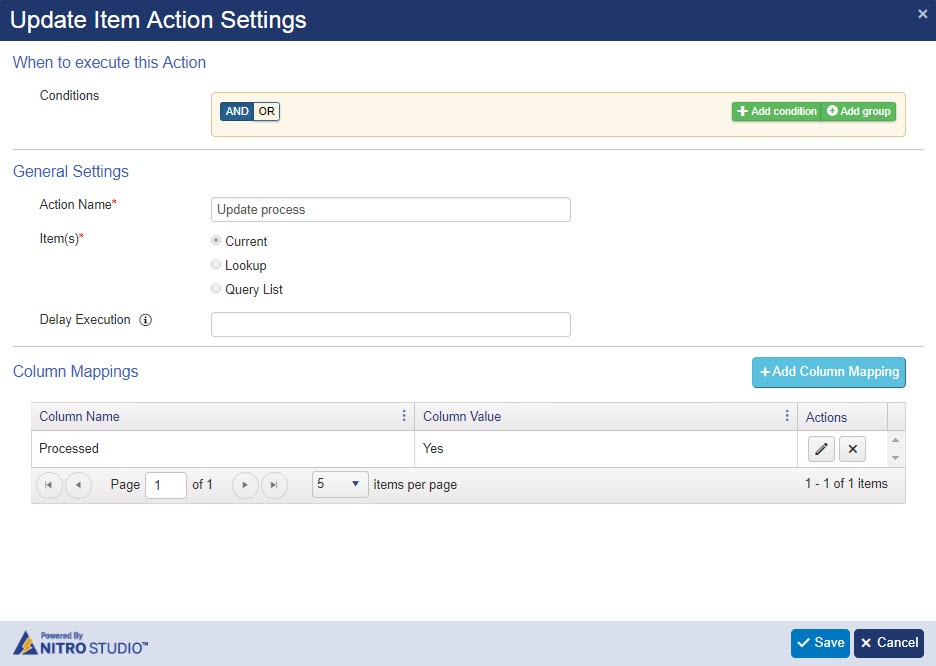
Task: Click the Add Column Mapping button
Action: coord(829,372)
